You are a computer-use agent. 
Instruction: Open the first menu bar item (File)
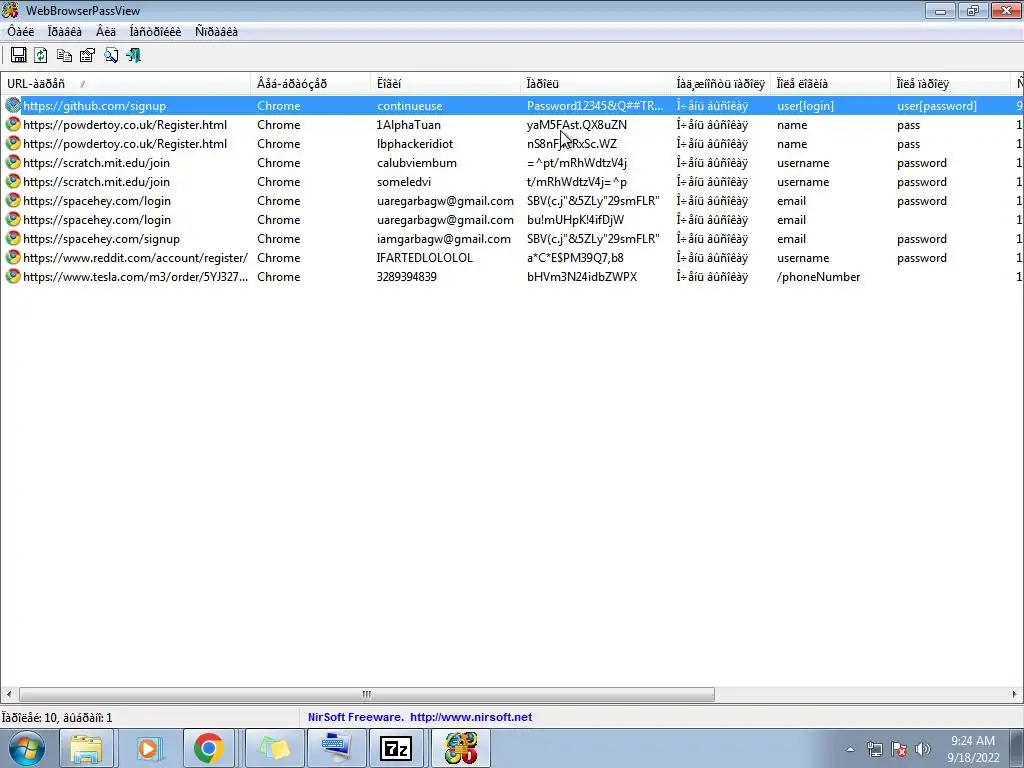[x=21, y=31]
